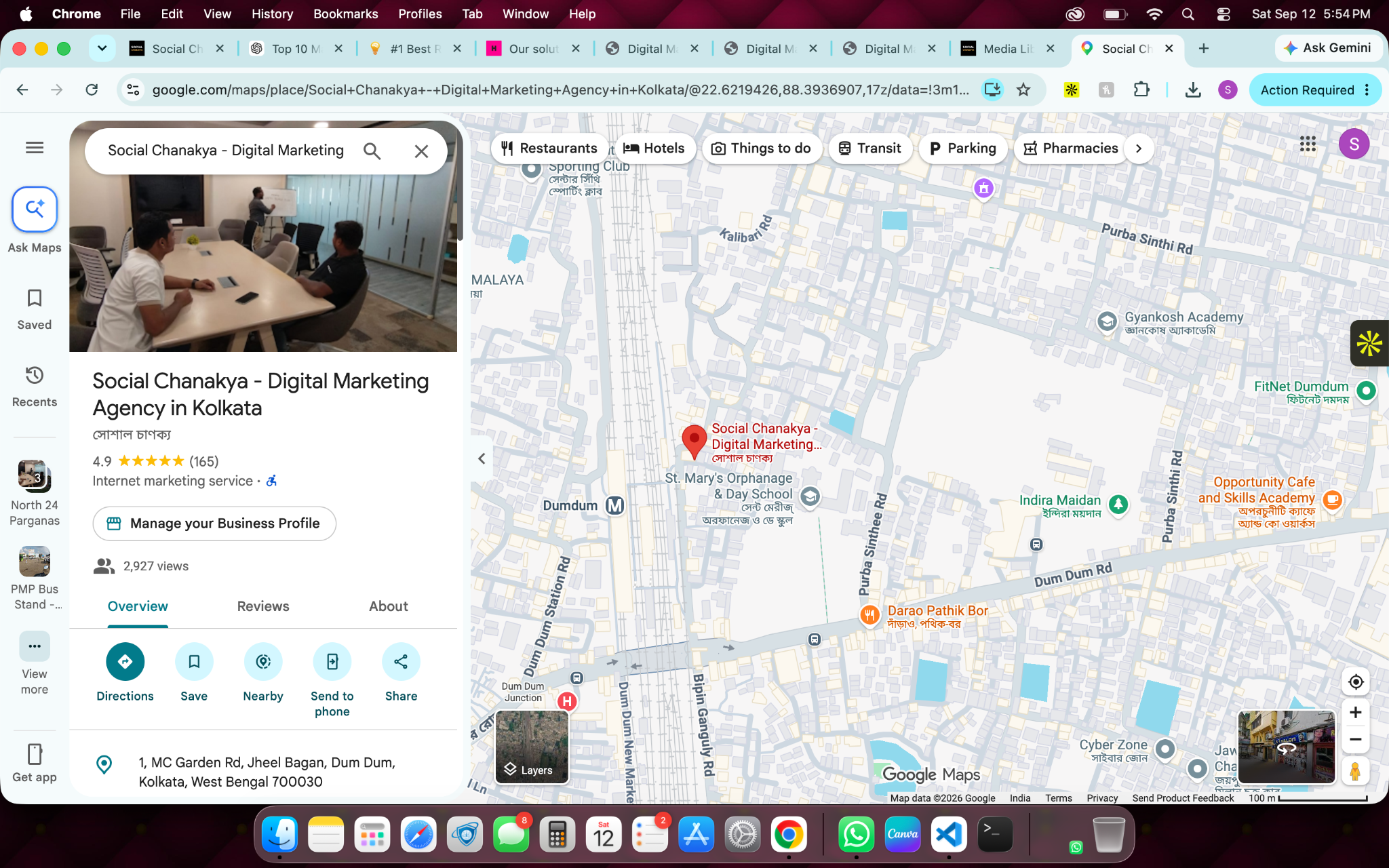The image size is (1389, 868).
Task: Click the Directions icon button
Action: pos(125,661)
